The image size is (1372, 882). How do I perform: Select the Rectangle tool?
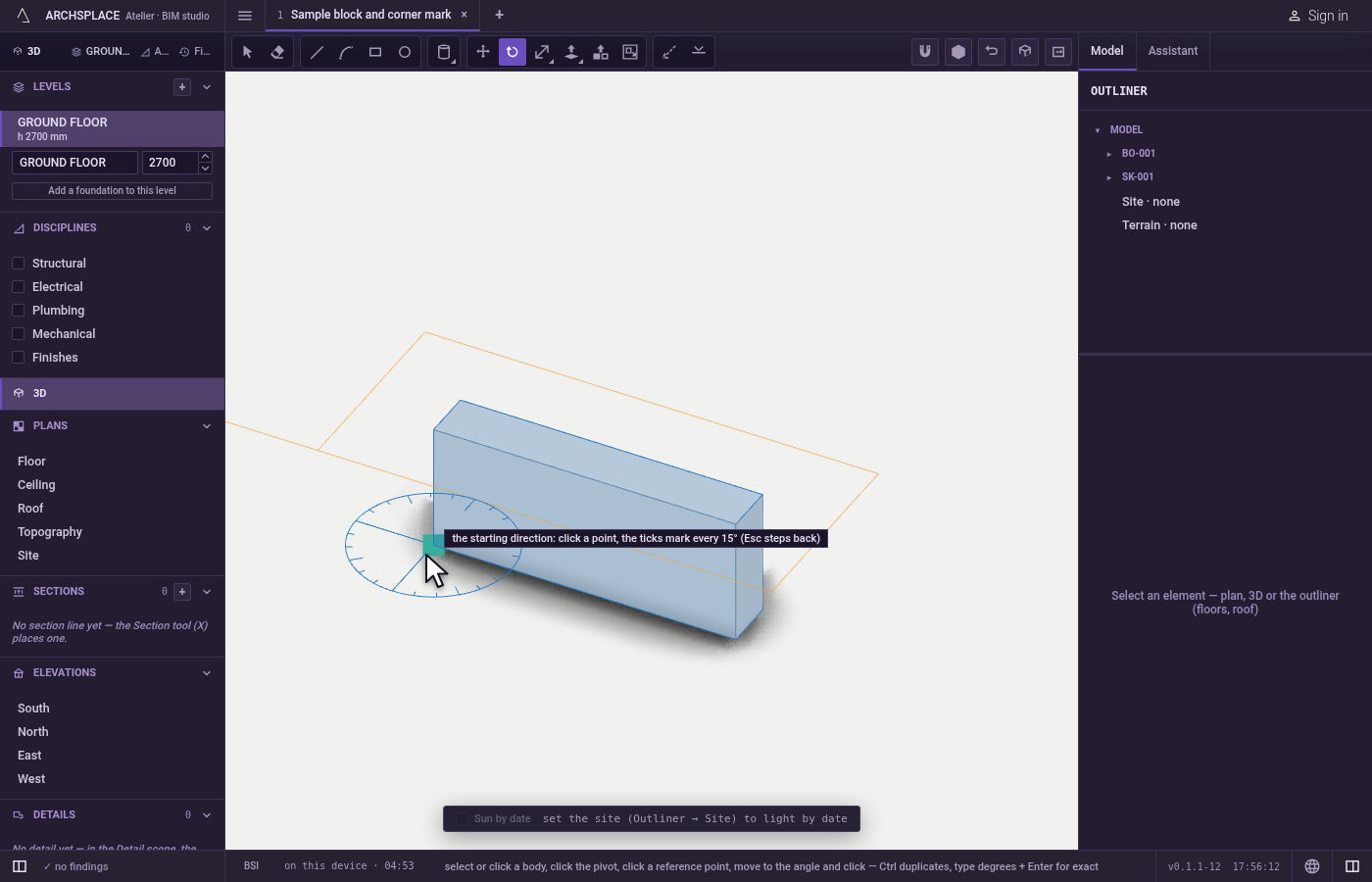point(375,52)
